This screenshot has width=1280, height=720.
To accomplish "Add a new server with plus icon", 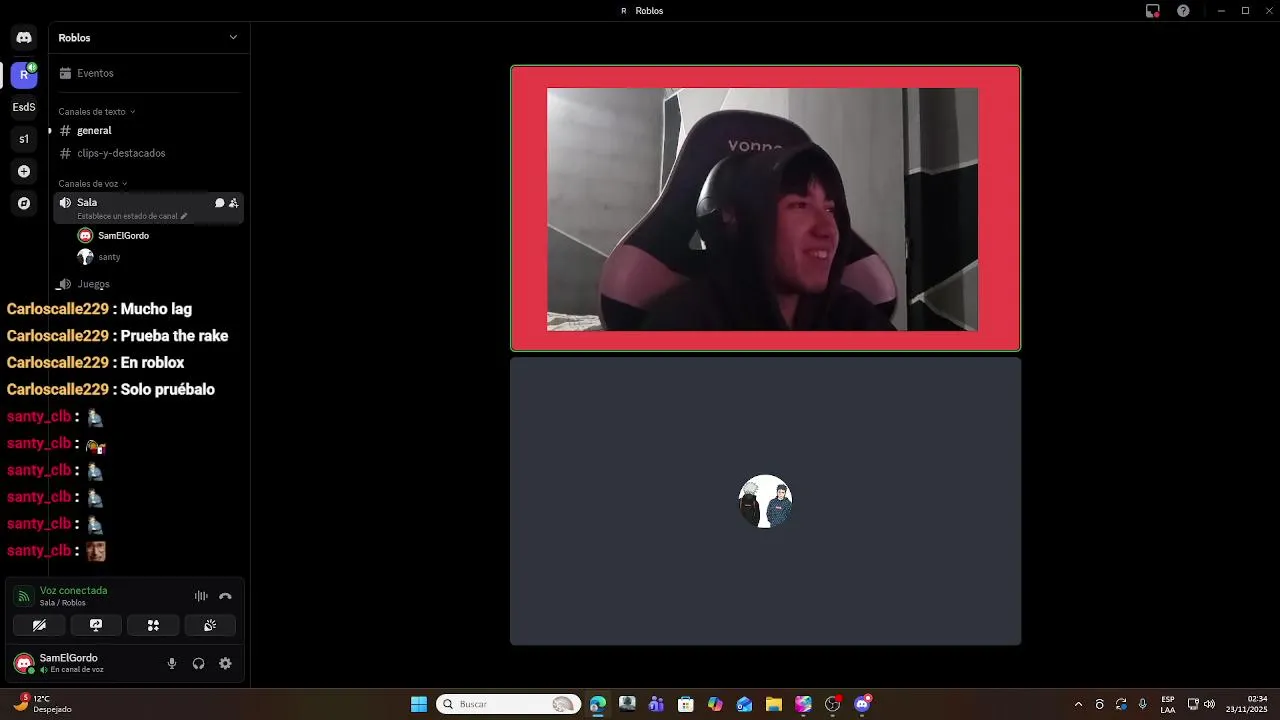I will (x=24, y=171).
